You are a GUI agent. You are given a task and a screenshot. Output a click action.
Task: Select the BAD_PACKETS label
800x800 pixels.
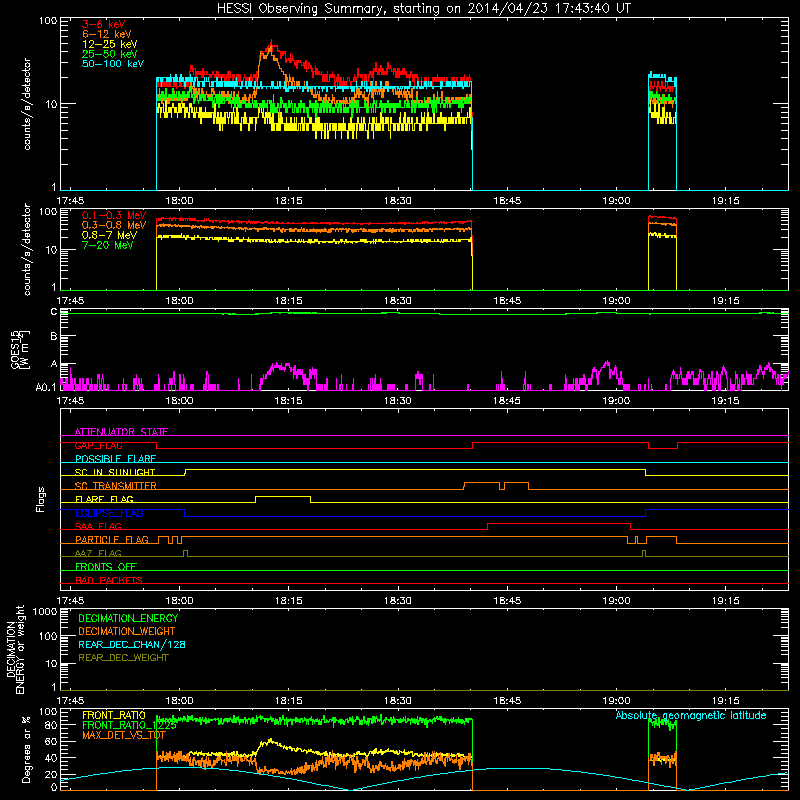(109, 580)
